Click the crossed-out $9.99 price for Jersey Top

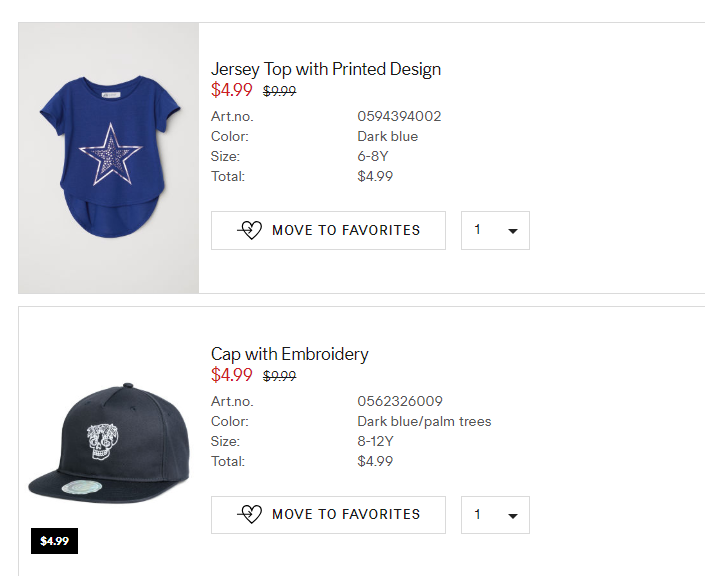[x=279, y=91]
